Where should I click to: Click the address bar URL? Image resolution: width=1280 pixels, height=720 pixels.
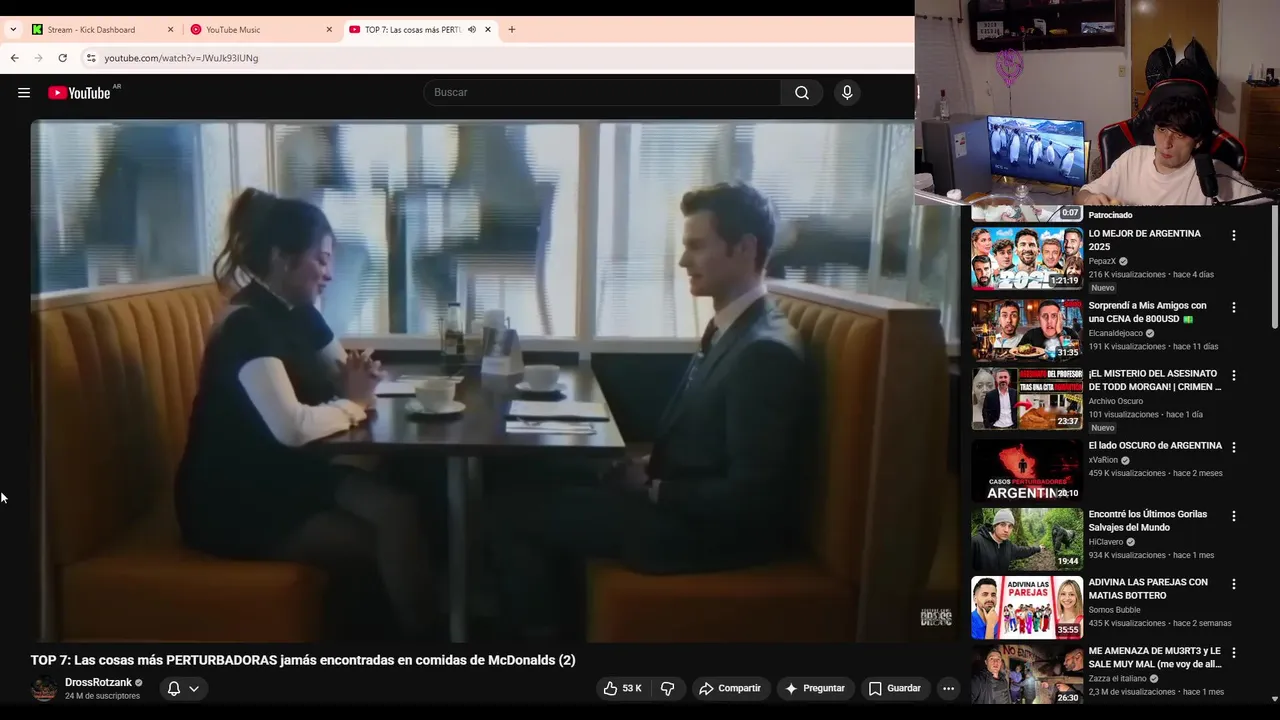pos(181,58)
